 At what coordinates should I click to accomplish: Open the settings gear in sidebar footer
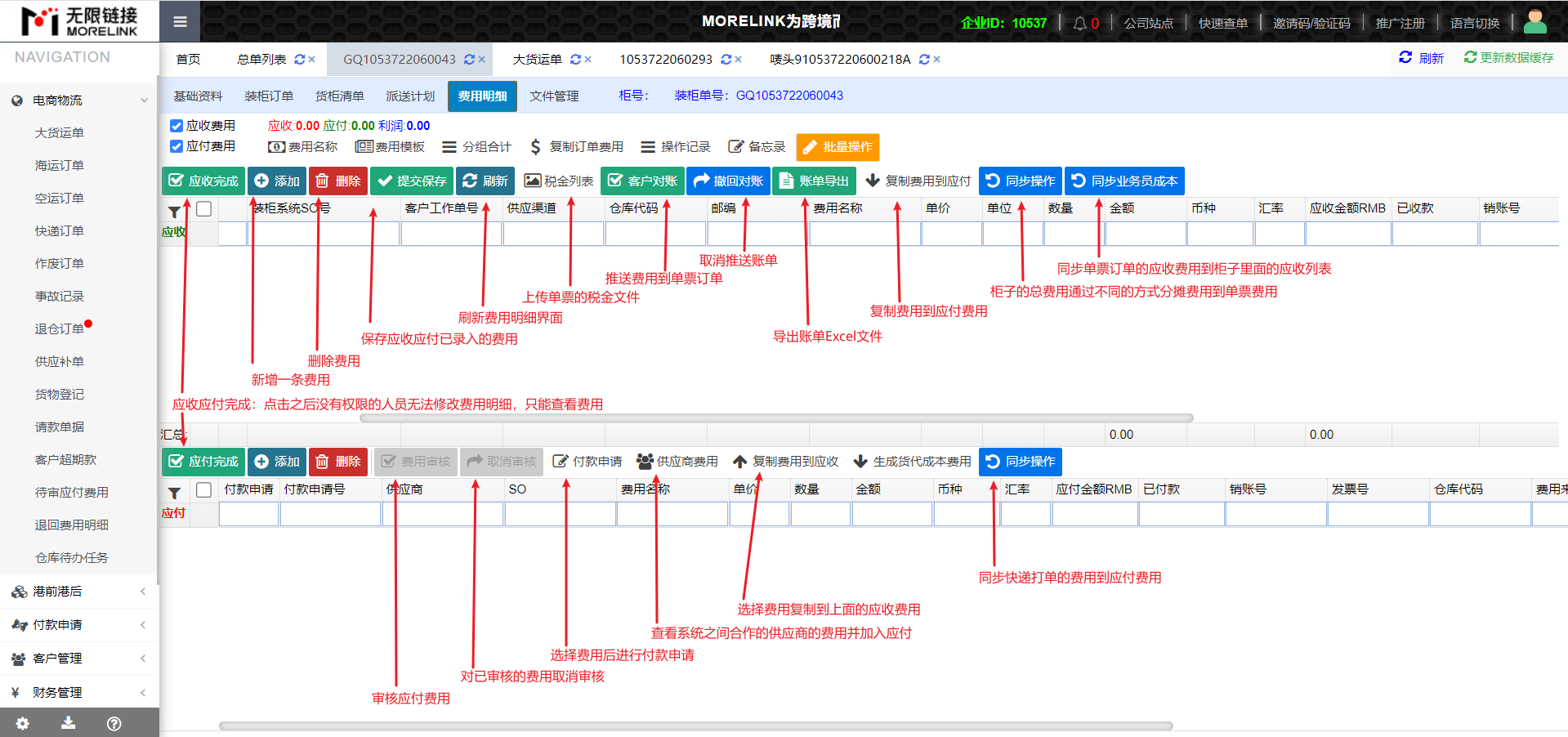tap(22, 723)
